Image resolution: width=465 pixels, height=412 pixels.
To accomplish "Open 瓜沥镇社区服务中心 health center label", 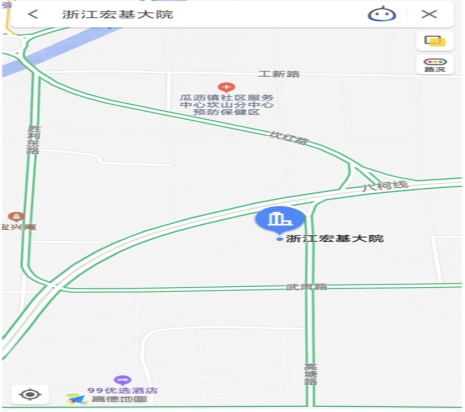I will coord(227,105).
